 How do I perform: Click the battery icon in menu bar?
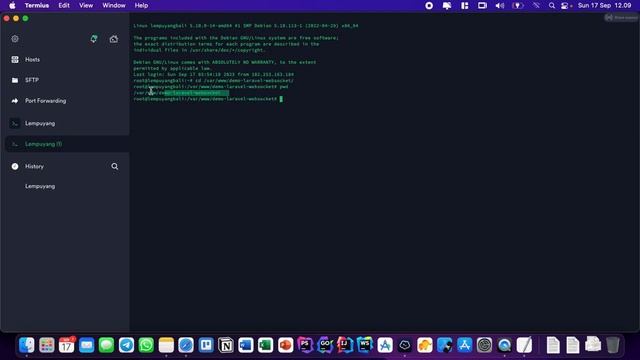click(518, 5)
